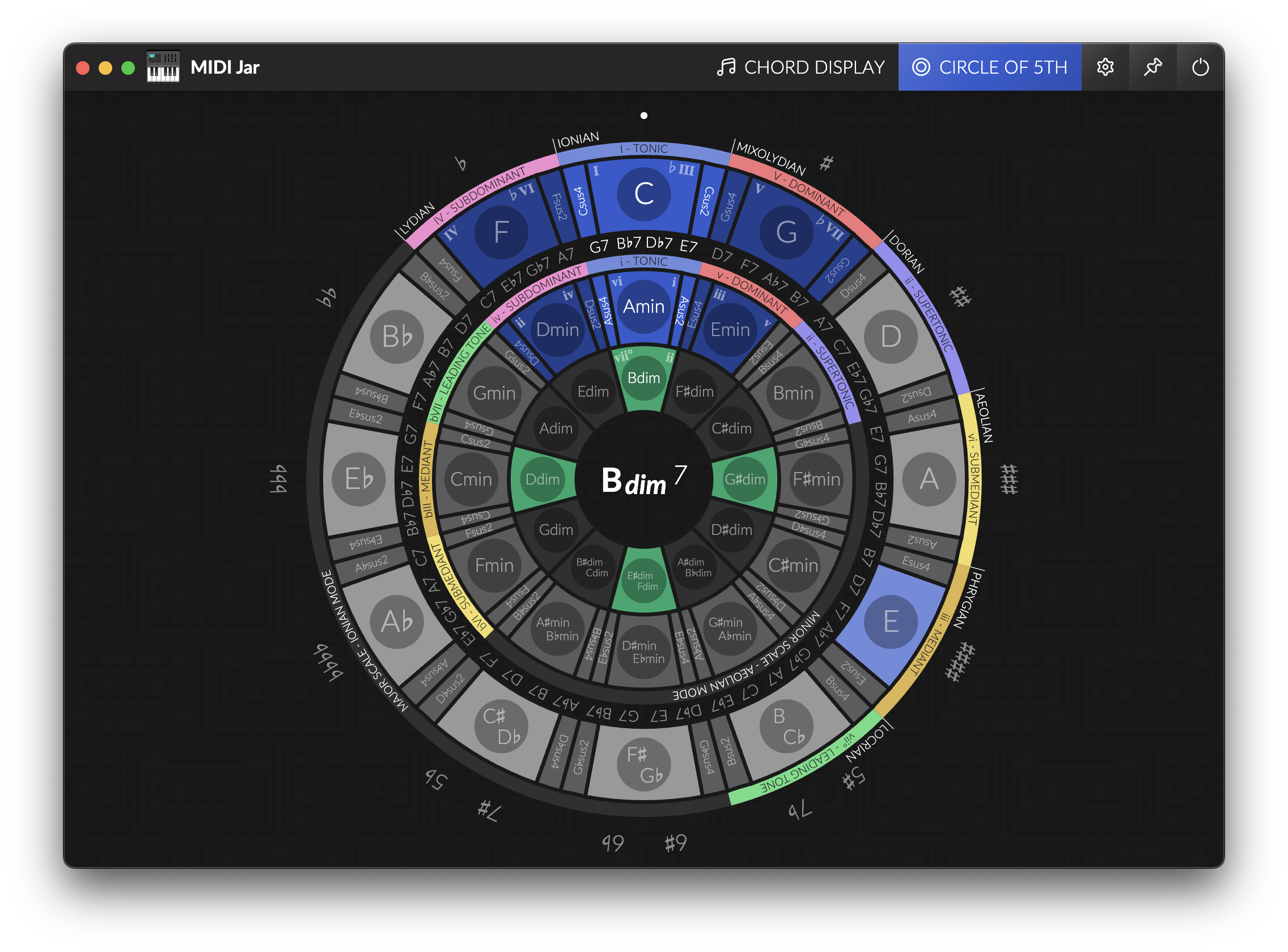This screenshot has height=952, width=1288.
Task: Open the settings gear icon
Action: [x=1105, y=67]
